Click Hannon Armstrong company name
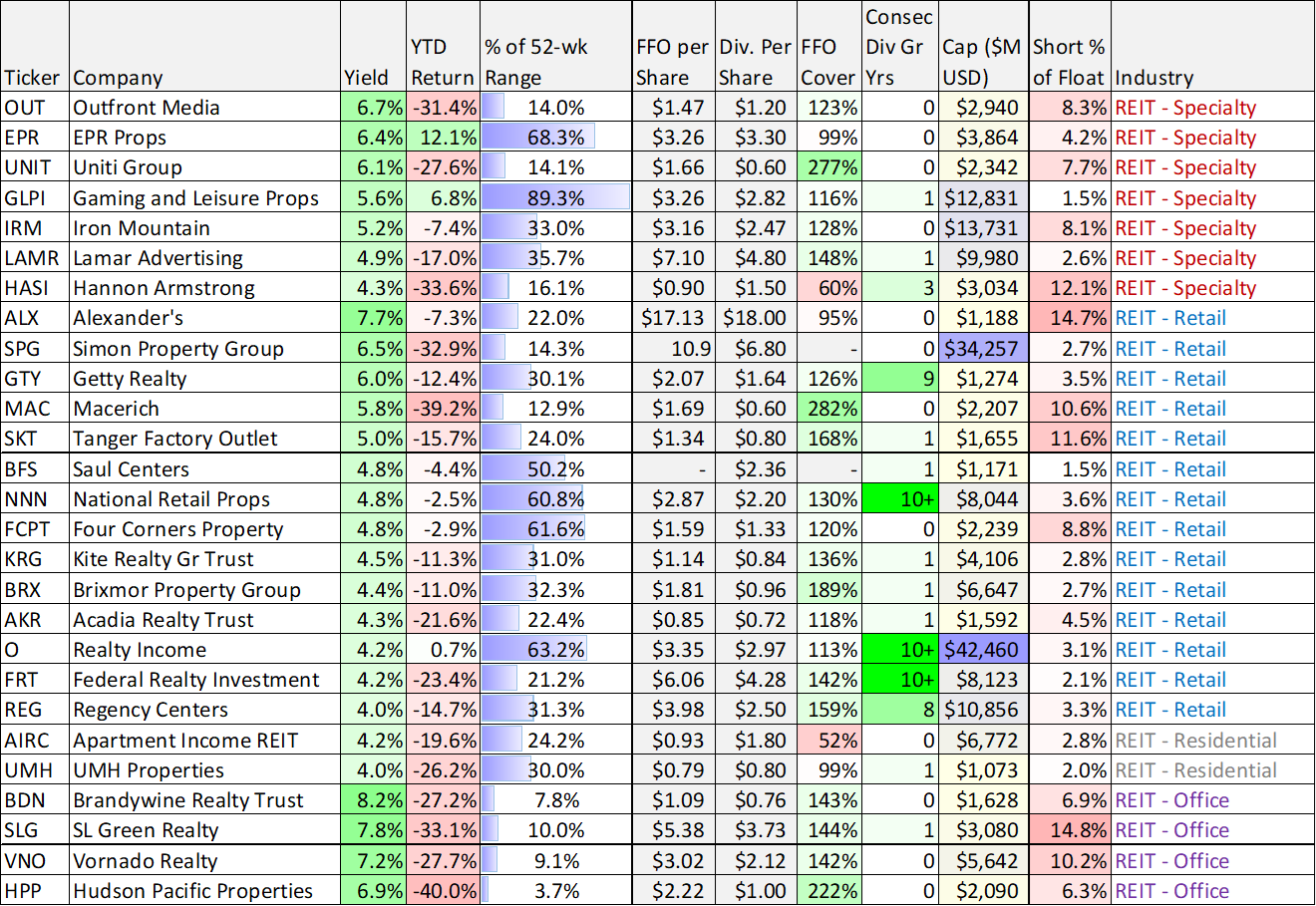Screen dimensions: 1316x906 tap(164, 288)
